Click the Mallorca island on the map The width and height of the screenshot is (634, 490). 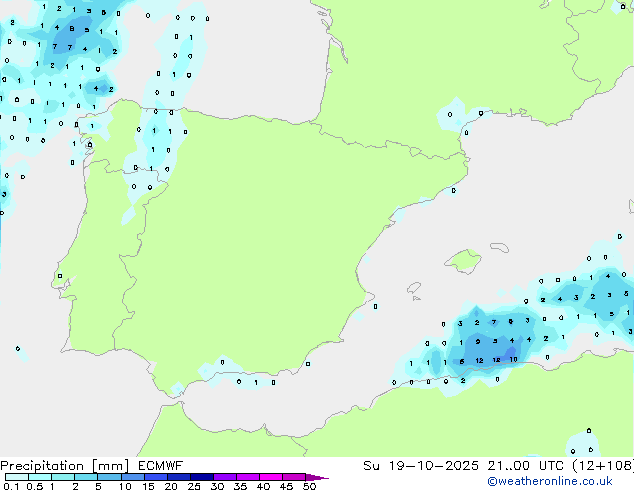click(463, 261)
